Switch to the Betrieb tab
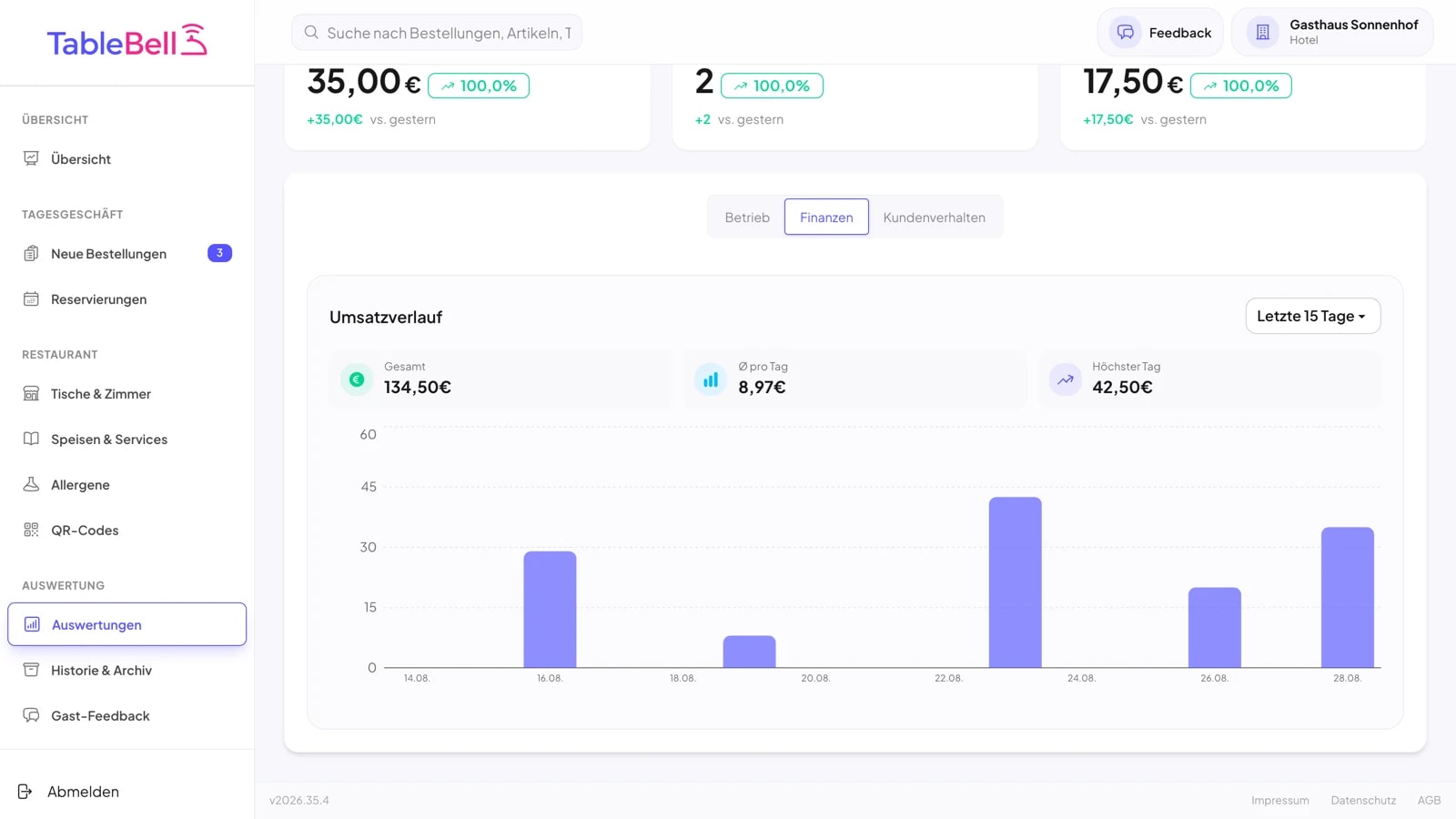Screen dimensions: 1456x819 click(747, 217)
